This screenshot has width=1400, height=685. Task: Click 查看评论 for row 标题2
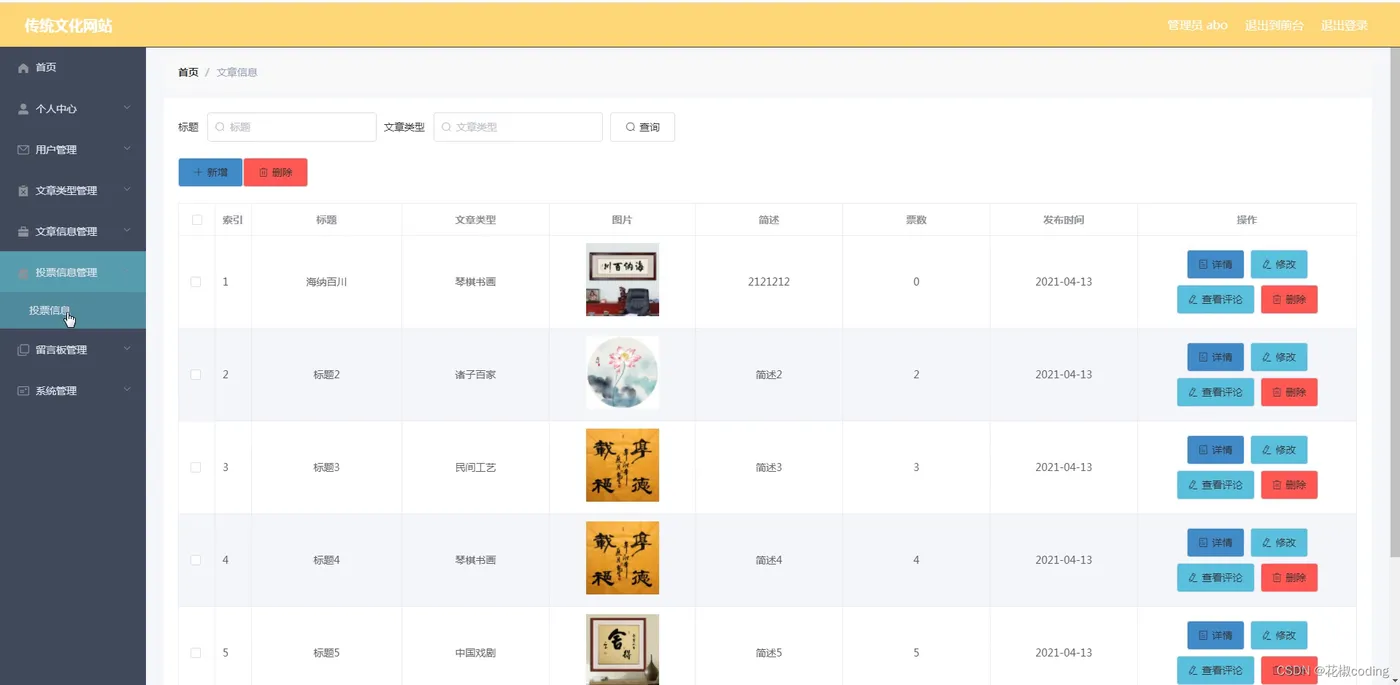point(1215,392)
